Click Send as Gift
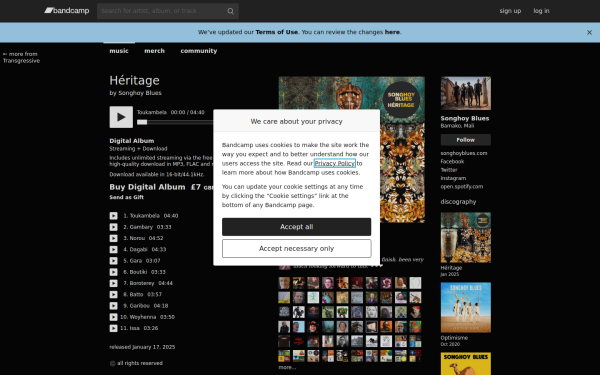 [127, 197]
